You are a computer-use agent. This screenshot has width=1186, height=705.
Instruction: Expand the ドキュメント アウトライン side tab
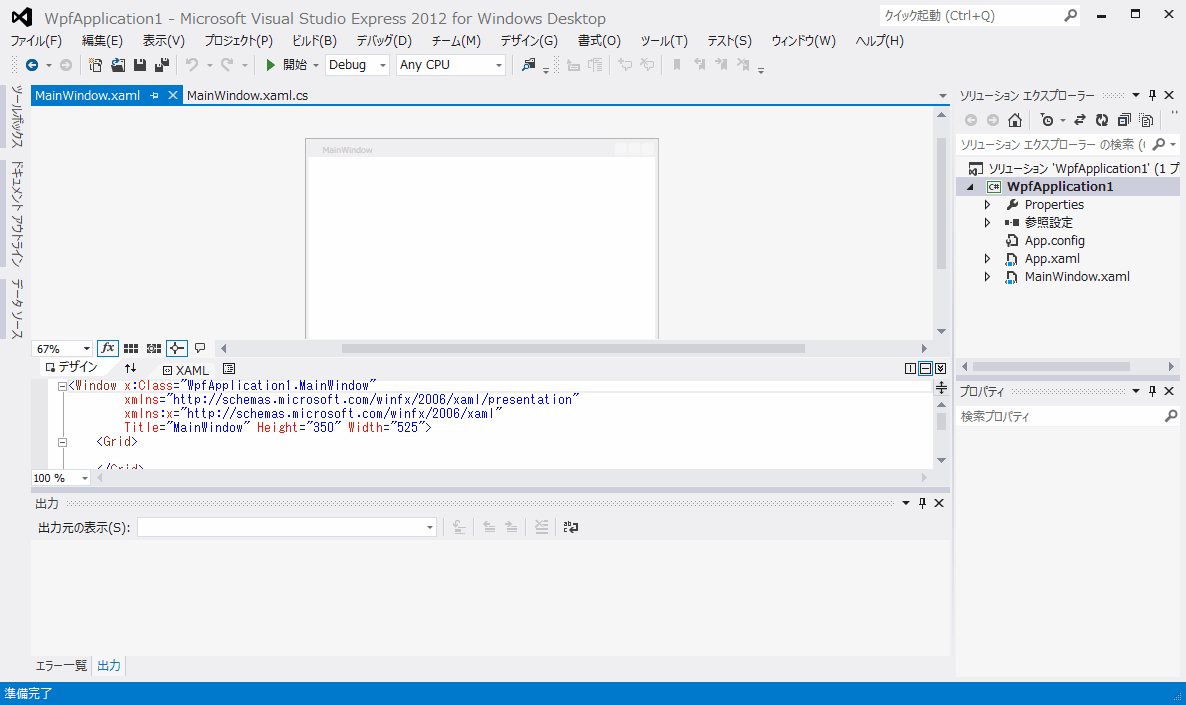[17, 213]
